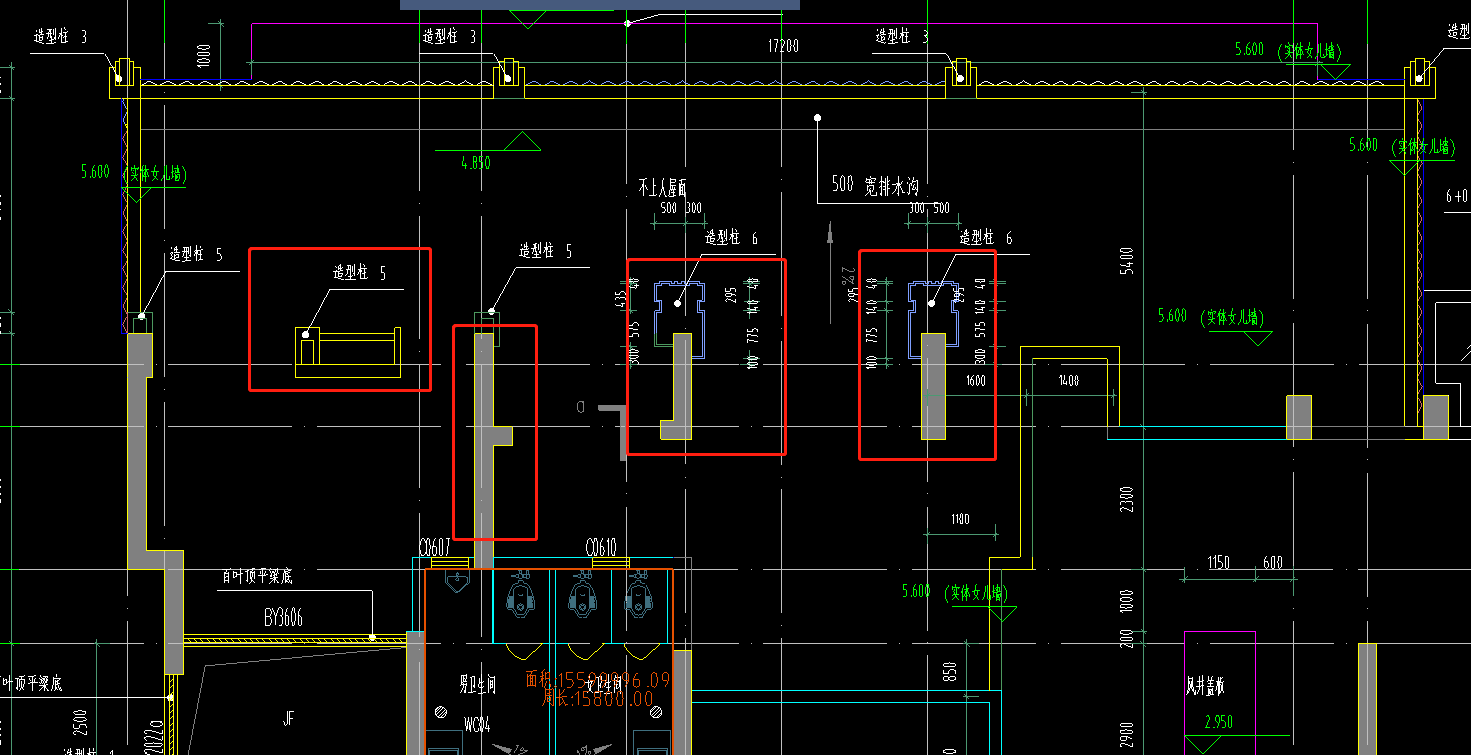This screenshot has width=1471, height=755.
Task: Click the wash basin symbol below C0607
Action: tap(458, 582)
